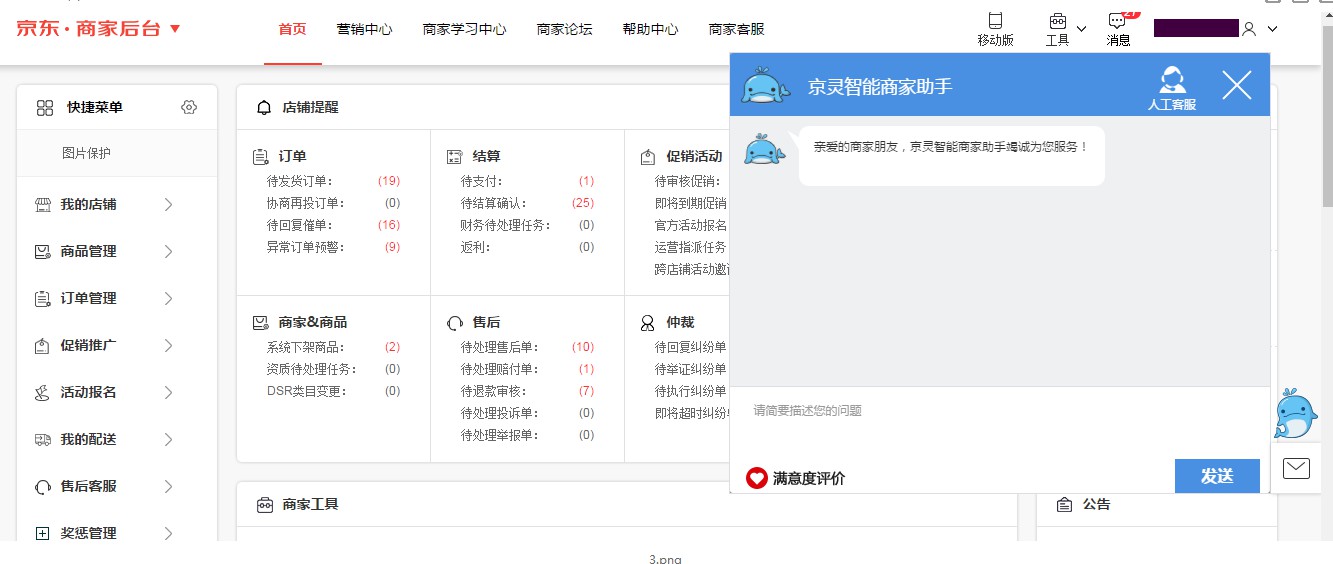
Task: Click the 满意度评价 heart icon
Action: pyautogui.click(x=757, y=478)
